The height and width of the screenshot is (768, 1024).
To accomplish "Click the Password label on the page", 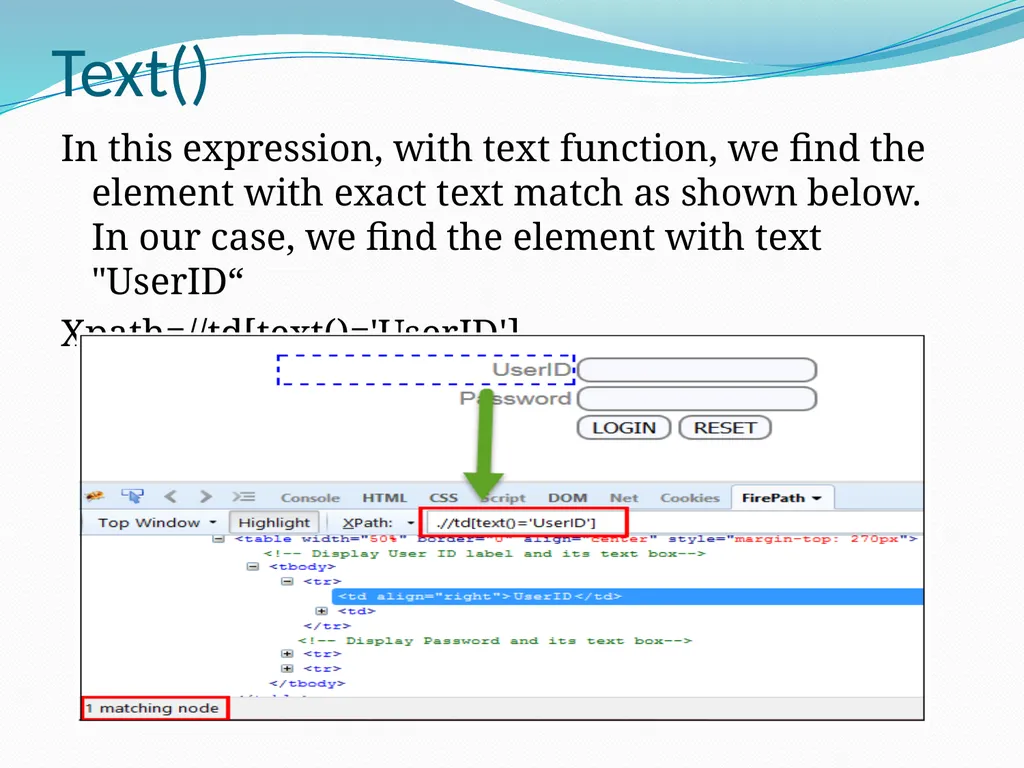I will (x=515, y=398).
